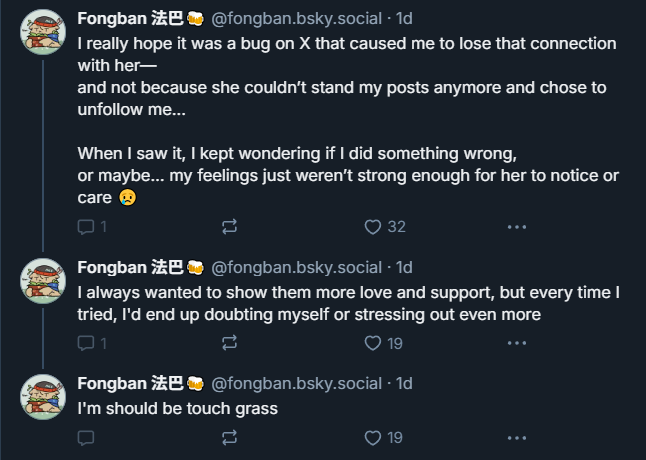Open more options on touch grass post

tap(516, 437)
